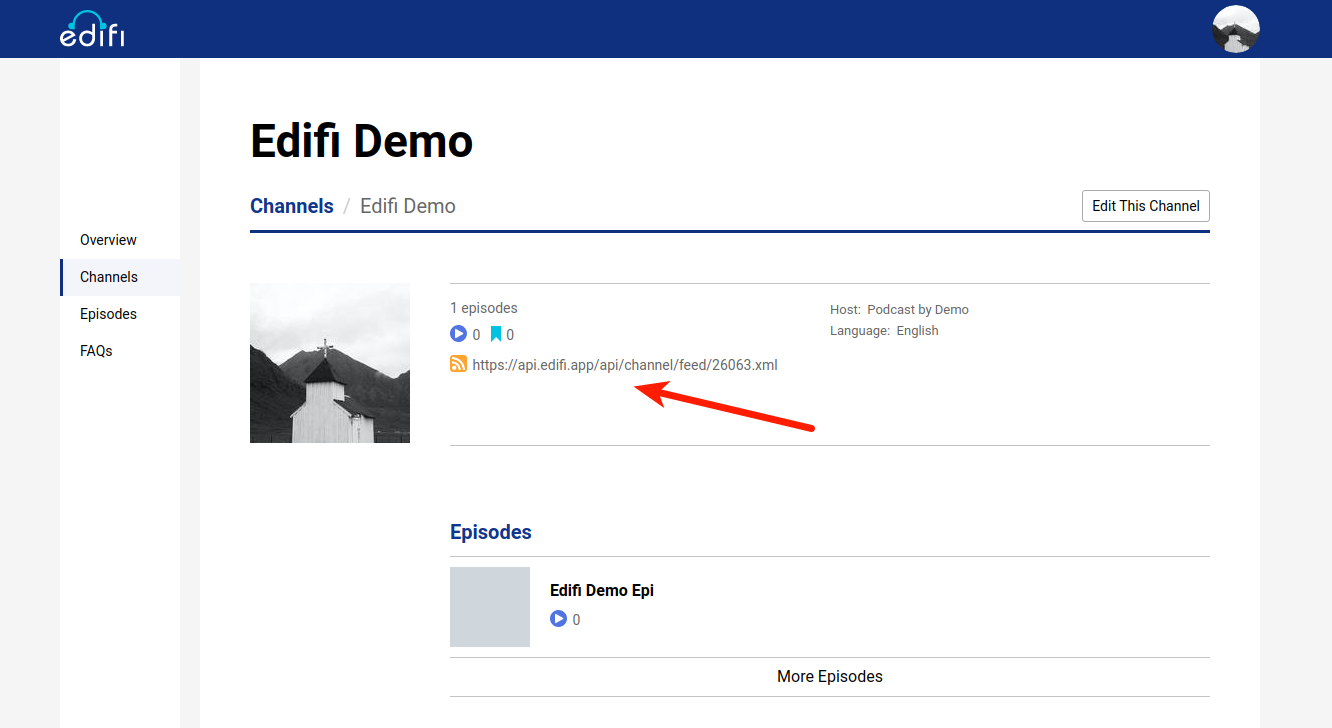
Task: Go to Episodes in the sidebar
Action: [x=120, y=314]
